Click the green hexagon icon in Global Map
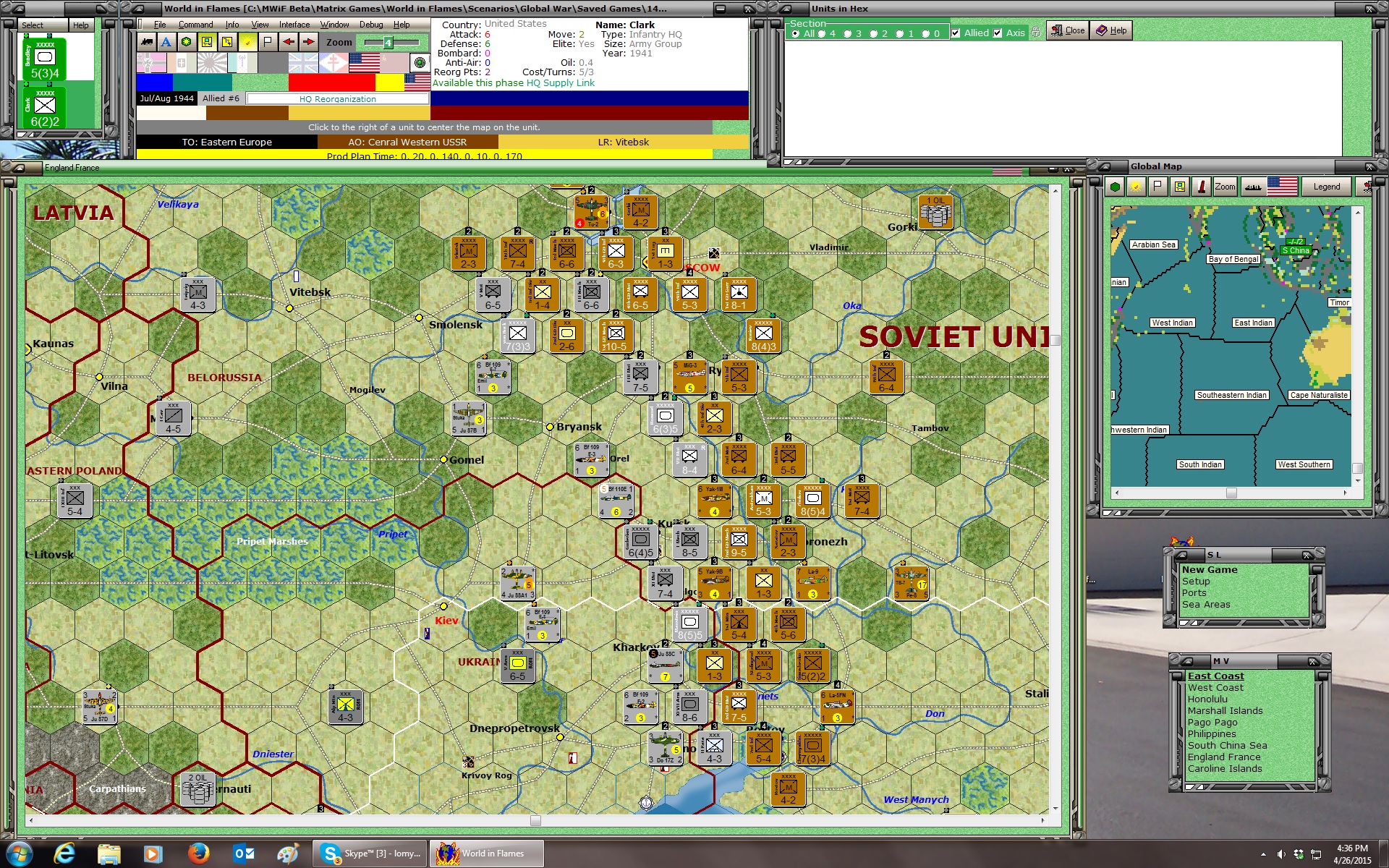Image resolution: width=1389 pixels, height=868 pixels. click(1115, 187)
